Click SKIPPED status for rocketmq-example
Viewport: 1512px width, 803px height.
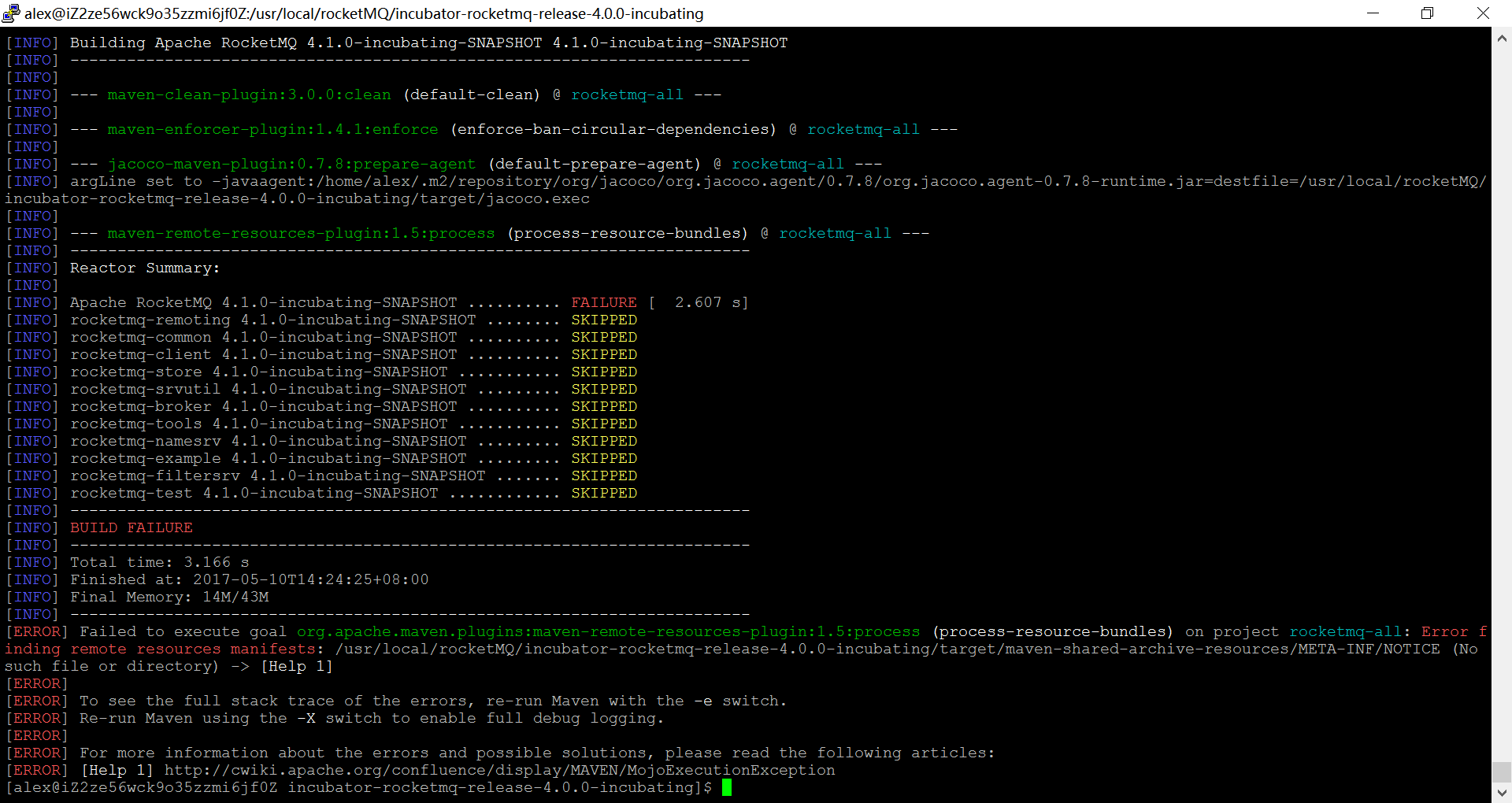(x=604, y=458)
